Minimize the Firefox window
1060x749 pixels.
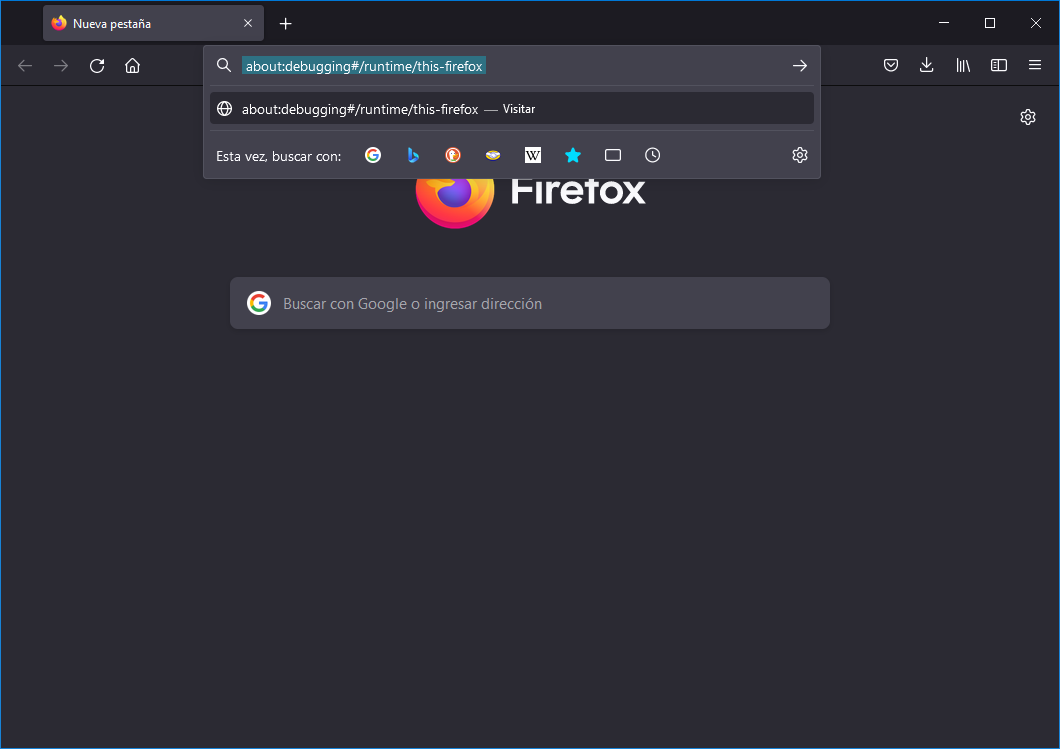[944, 23]
